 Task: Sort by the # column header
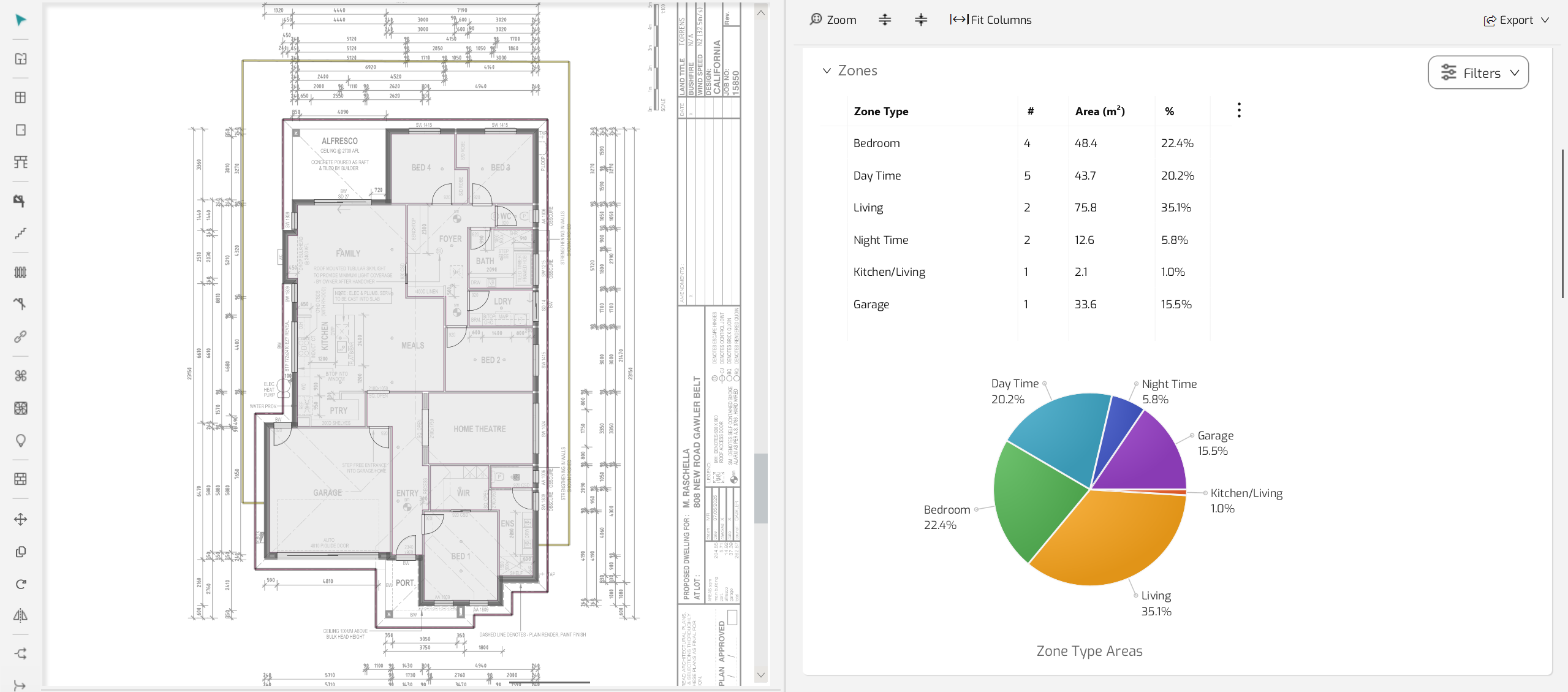[x=1031, y=112]
